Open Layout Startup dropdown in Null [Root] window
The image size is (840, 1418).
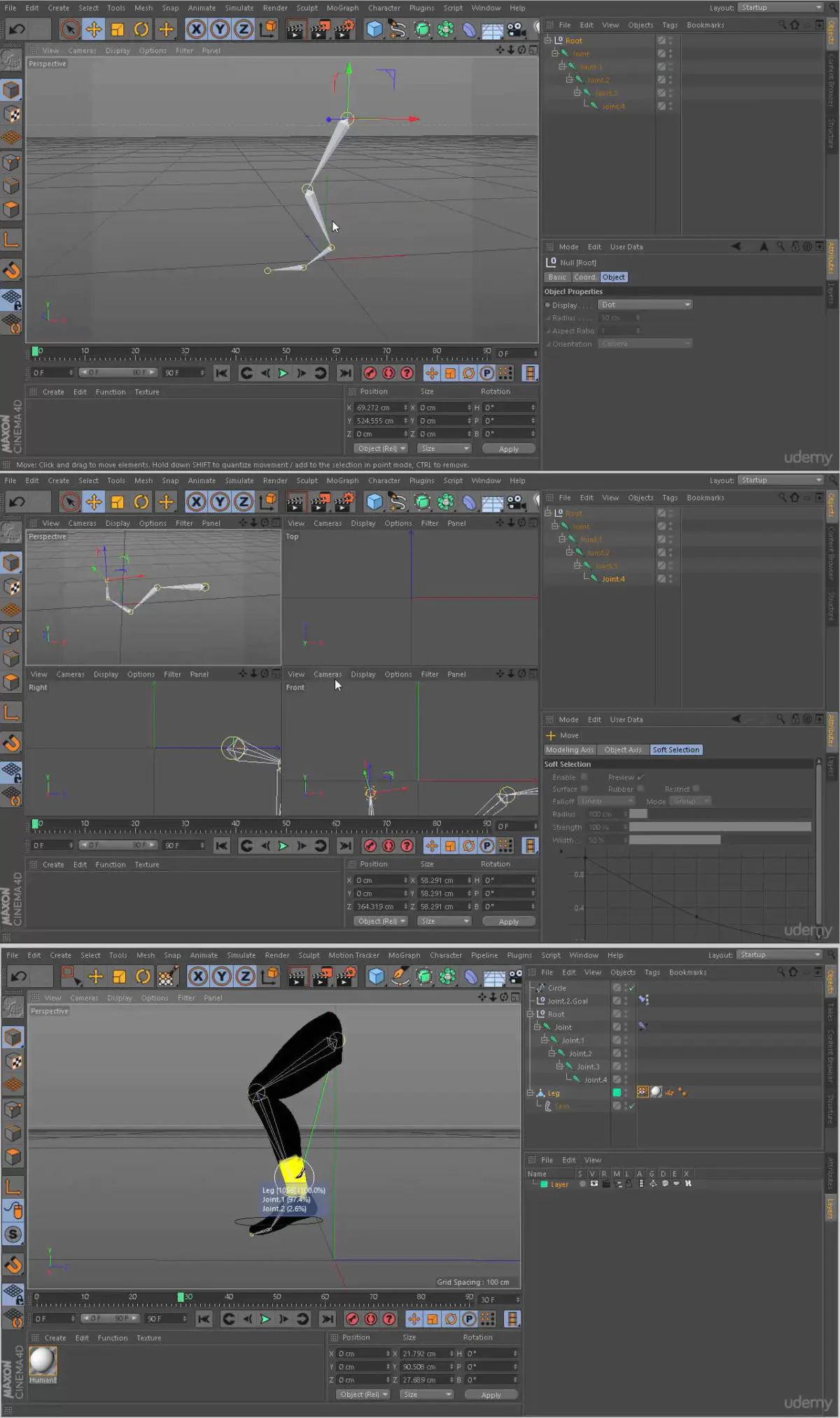click(780, 8)
